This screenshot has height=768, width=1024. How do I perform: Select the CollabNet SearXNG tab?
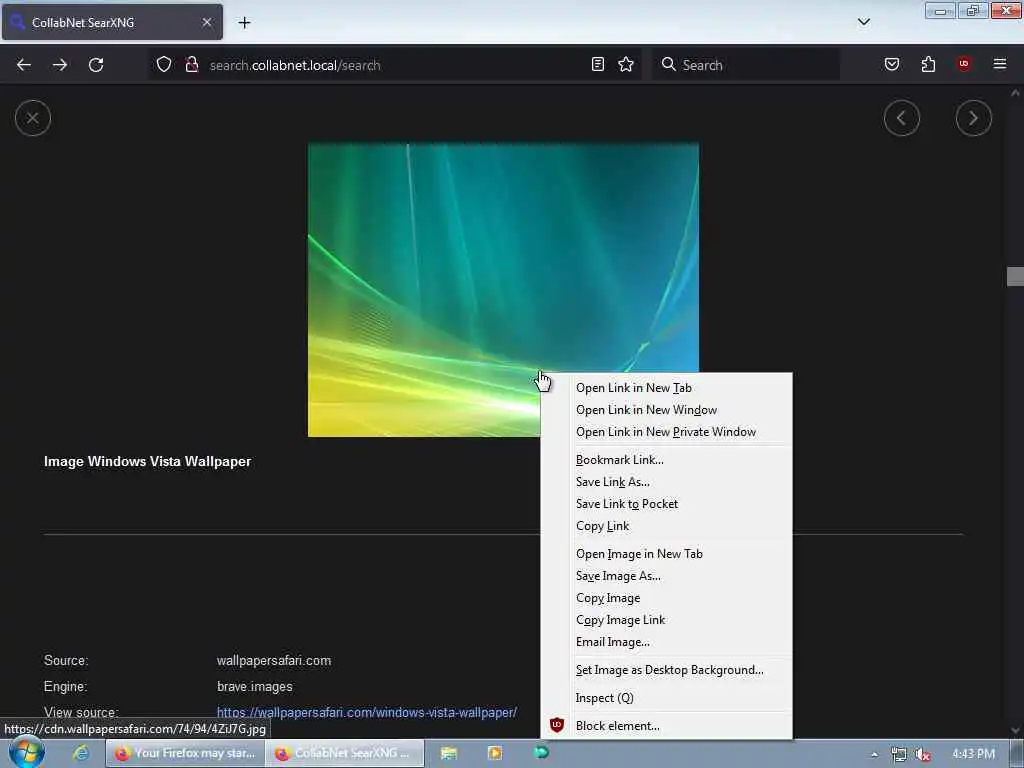[x=112, y=22]
